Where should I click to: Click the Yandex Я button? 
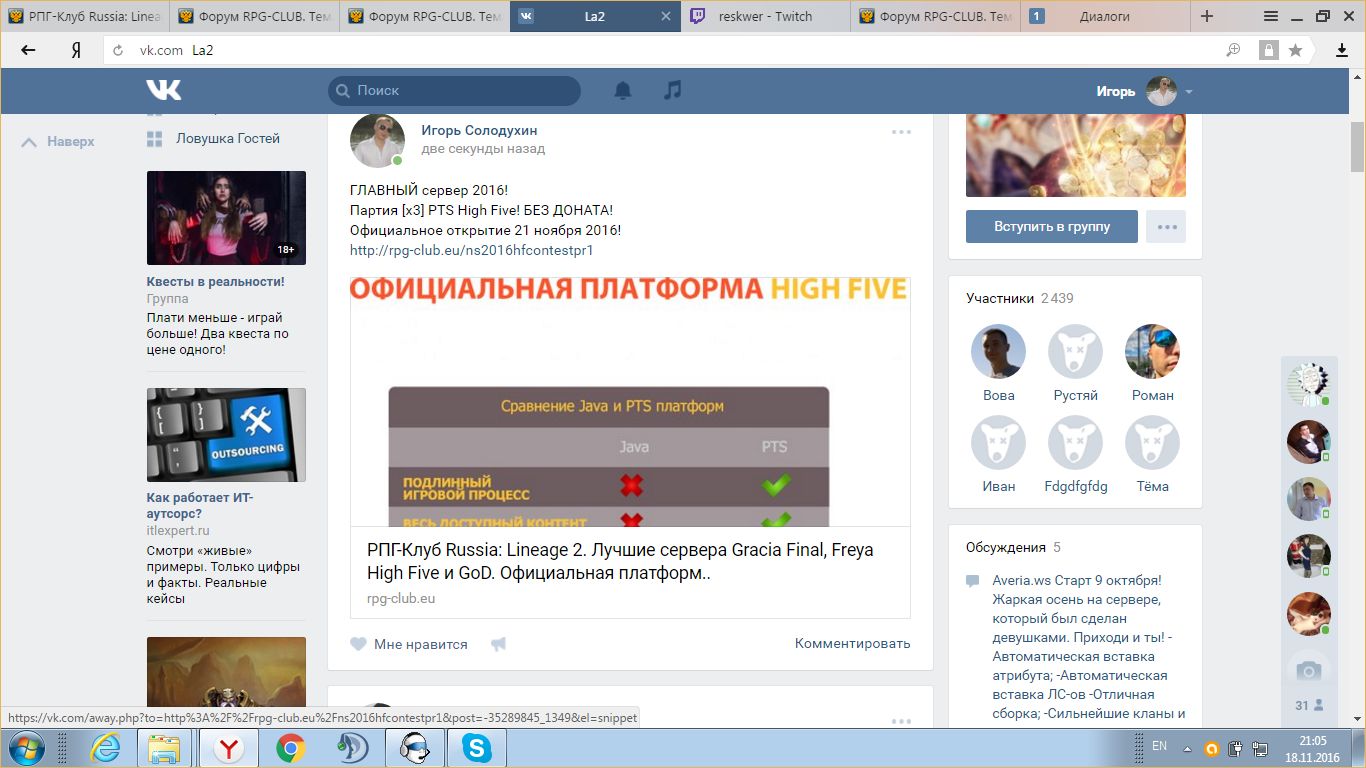pyautogui.click(x=76, y=50)
